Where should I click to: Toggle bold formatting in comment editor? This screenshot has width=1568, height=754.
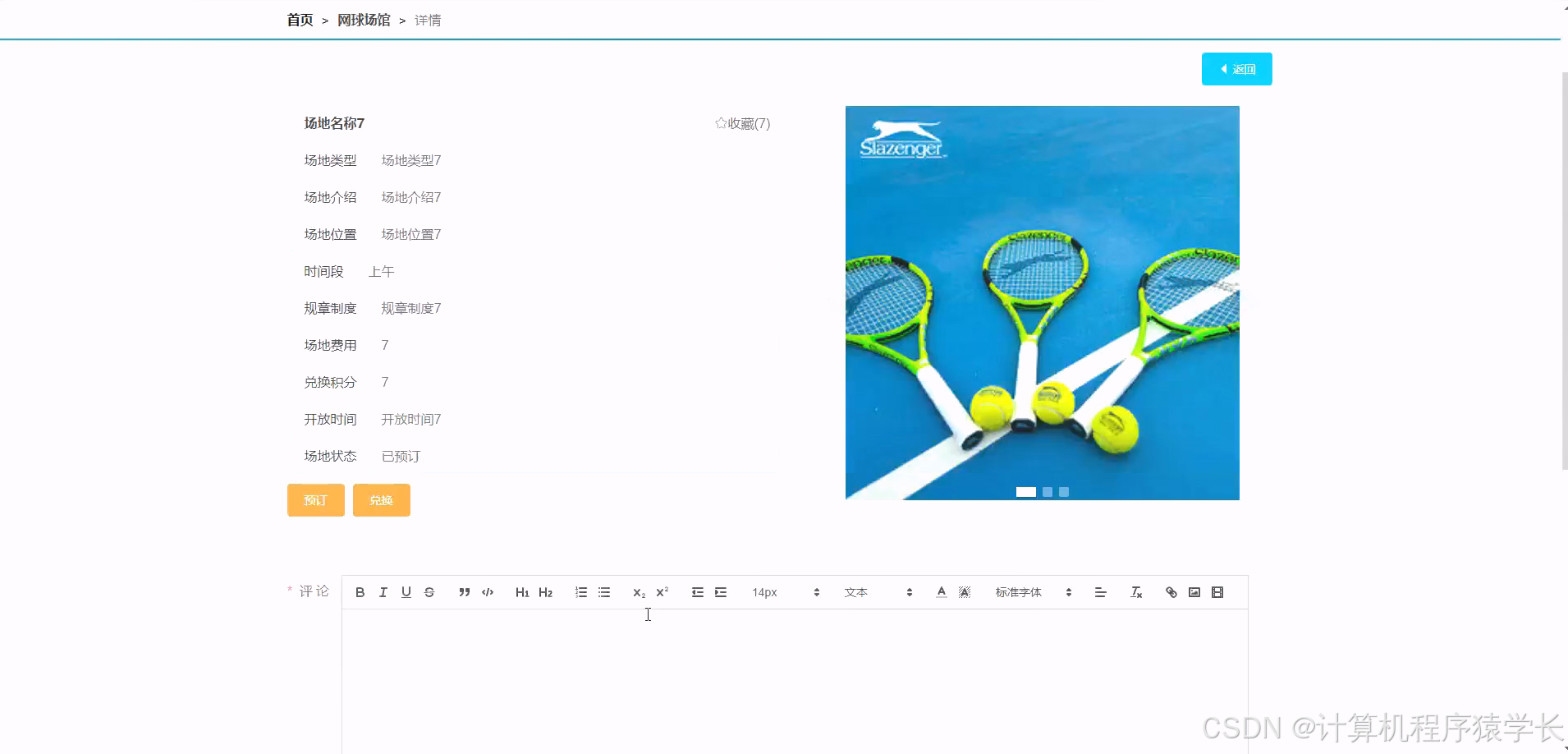pos(360,592)
